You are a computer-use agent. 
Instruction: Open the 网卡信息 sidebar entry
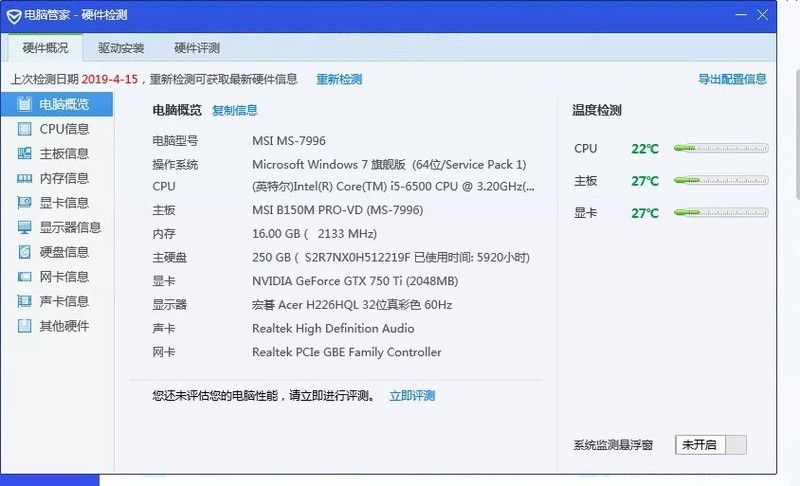tap(57, 276)
